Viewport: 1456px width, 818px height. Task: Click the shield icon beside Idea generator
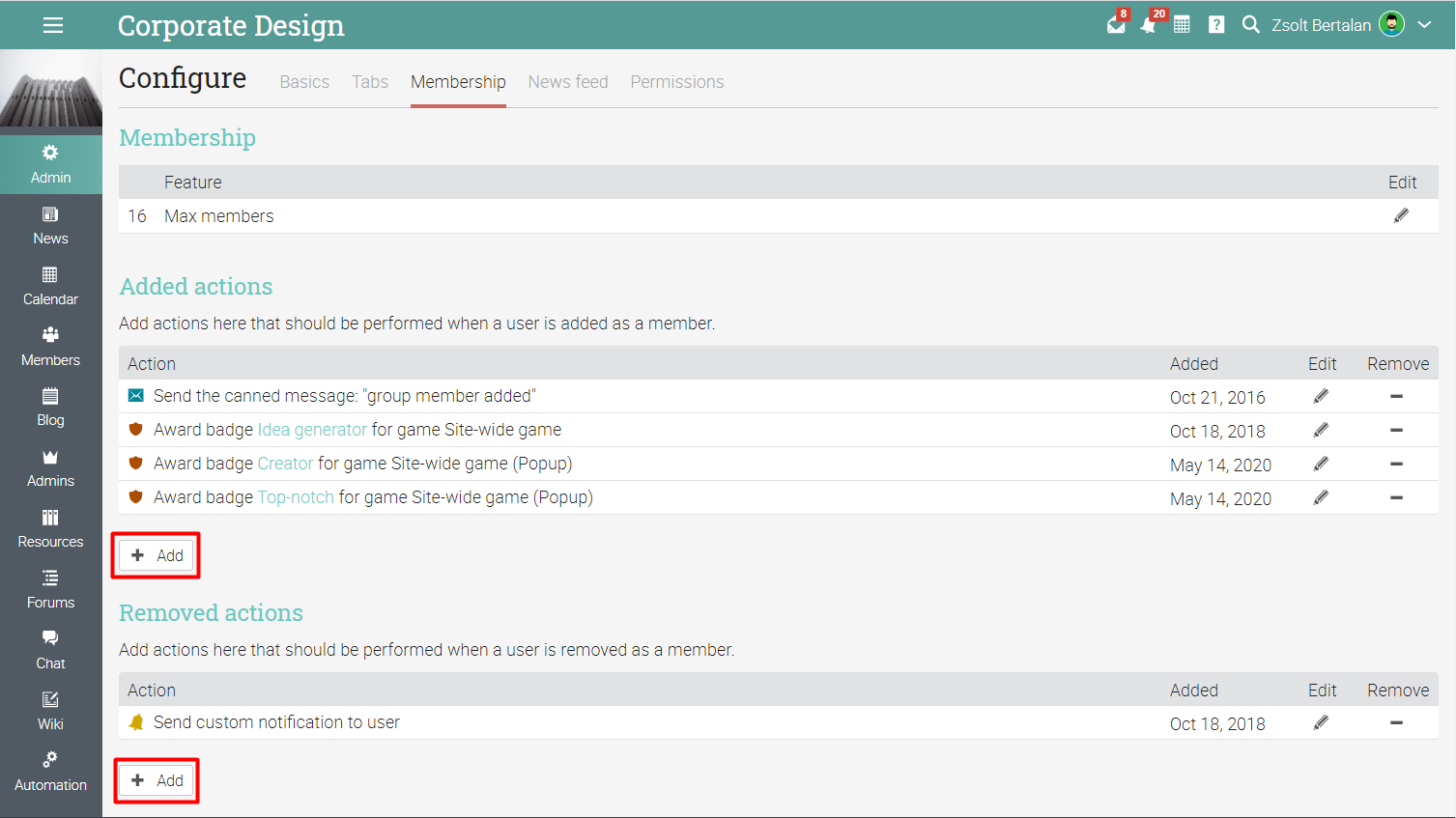point(136,430)
